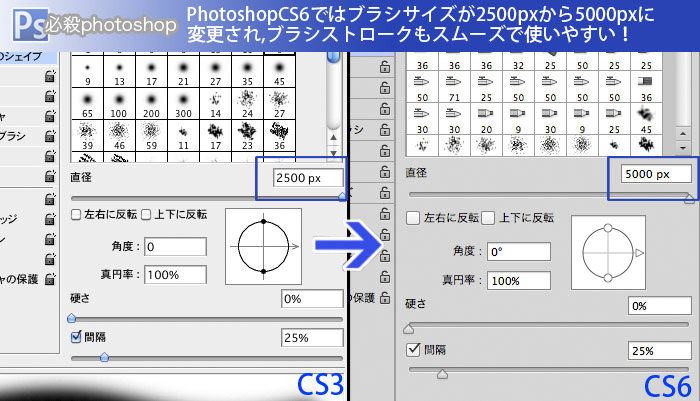The height and width of the screenshot is (401, 700).
Task: Click the 必殺photoshop logo in banner
Action: click(x=95, y=25)
